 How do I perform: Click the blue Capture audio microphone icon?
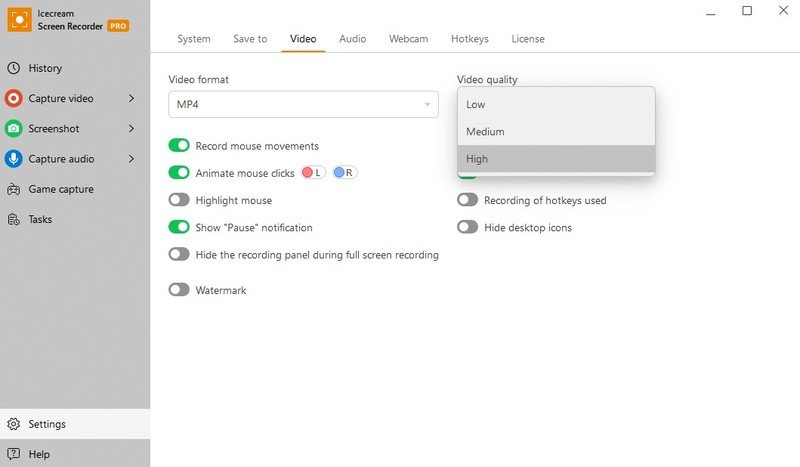14,158
